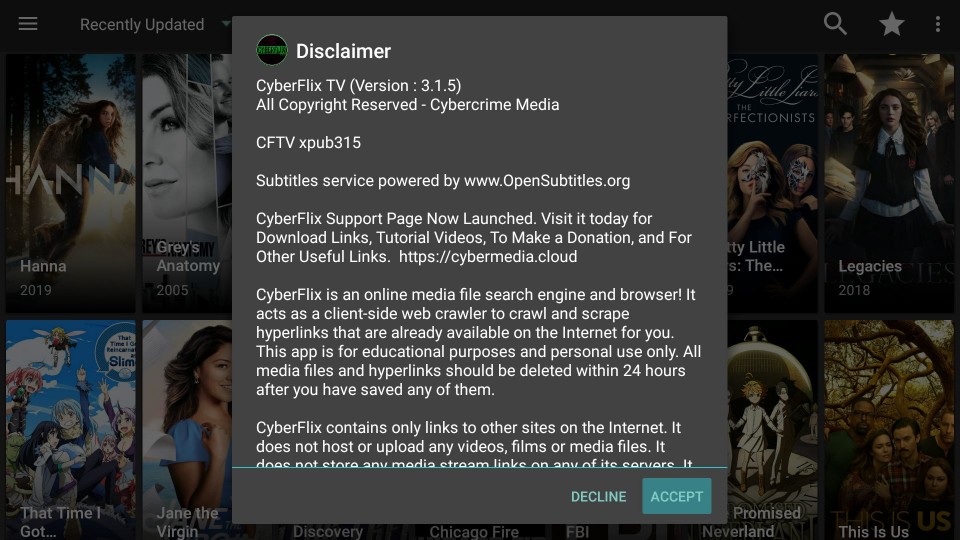Accept the disclaimer
This screenshot has height=540, width=960.
click(677, 497)
